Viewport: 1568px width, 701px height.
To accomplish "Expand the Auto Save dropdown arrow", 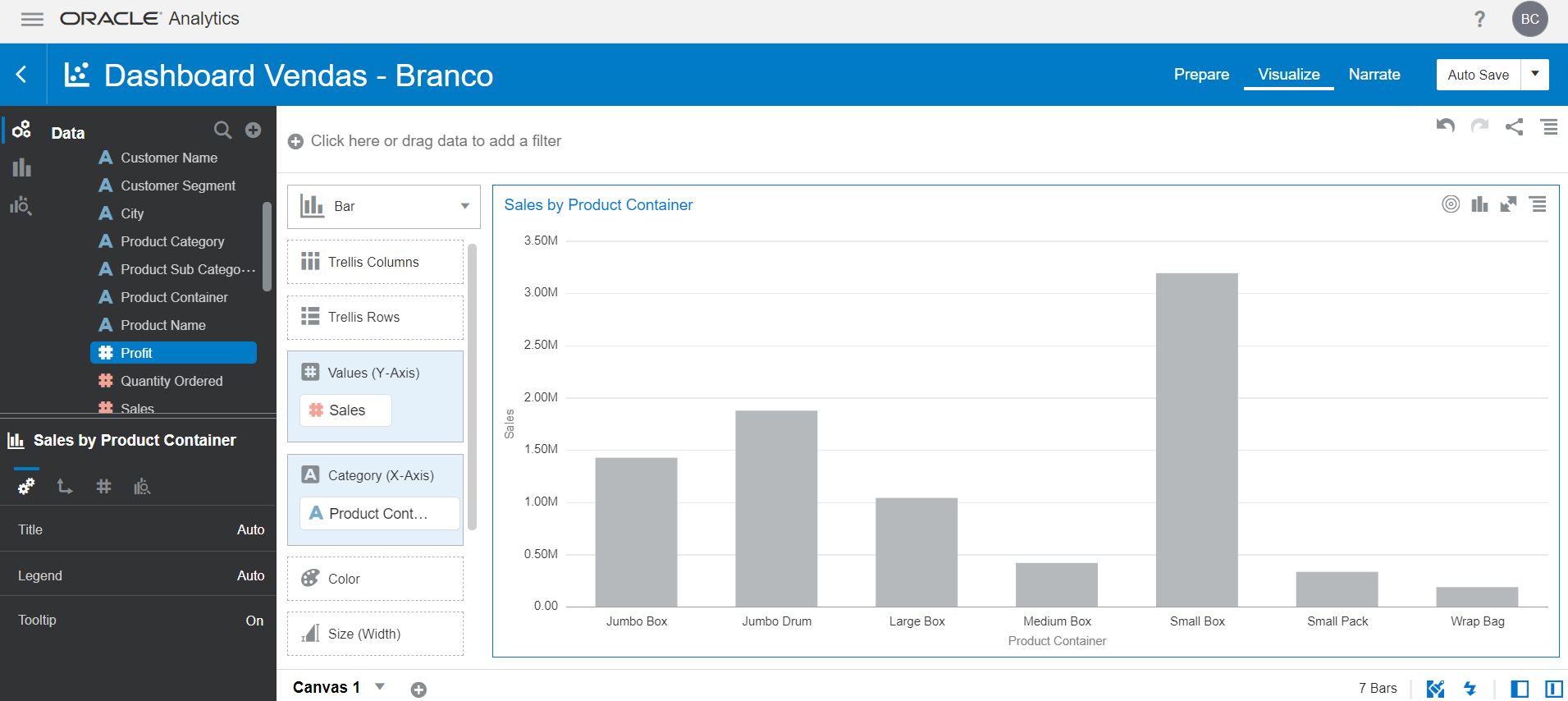I will [x=1534, y=74].
